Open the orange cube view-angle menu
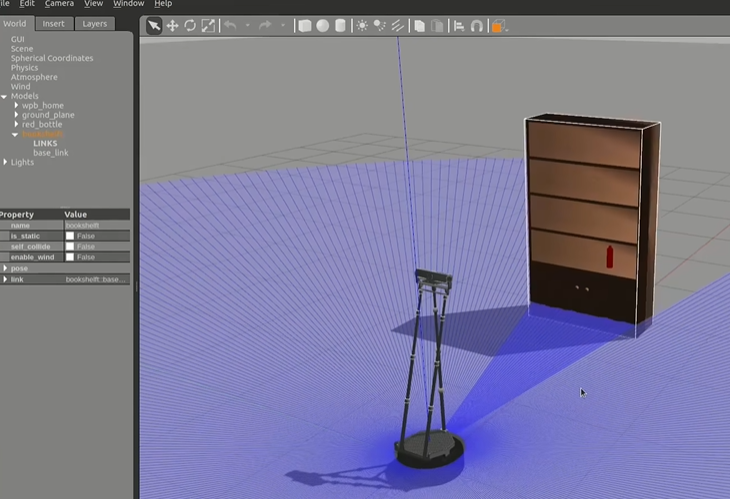 499,27
